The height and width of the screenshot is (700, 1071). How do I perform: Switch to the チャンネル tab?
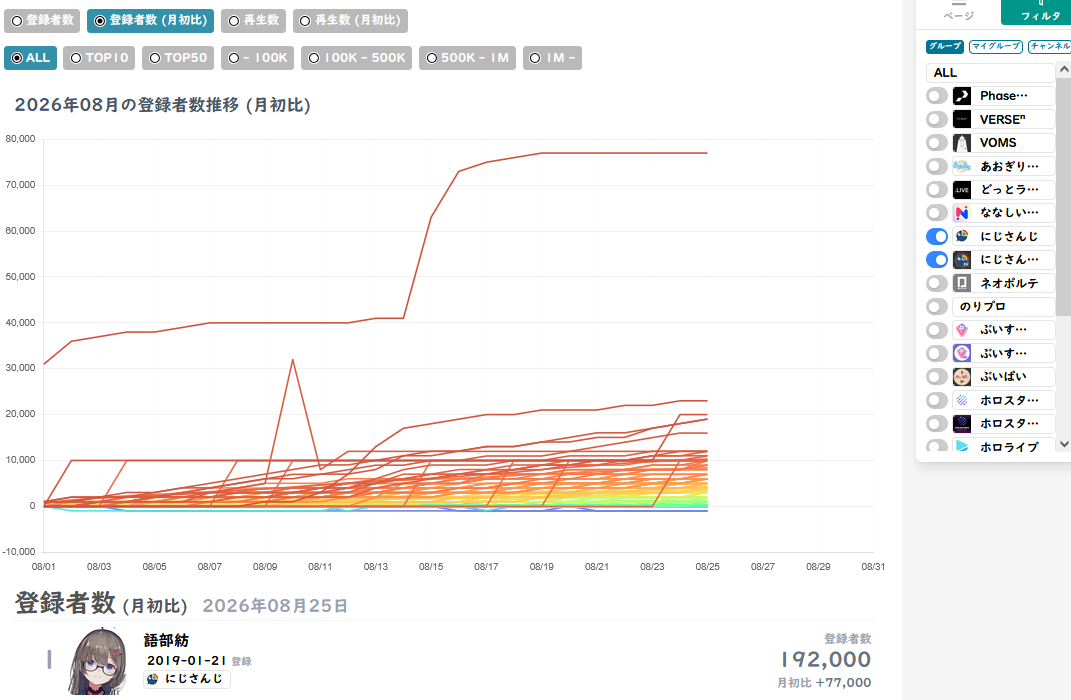click(x=1050, y=46)
